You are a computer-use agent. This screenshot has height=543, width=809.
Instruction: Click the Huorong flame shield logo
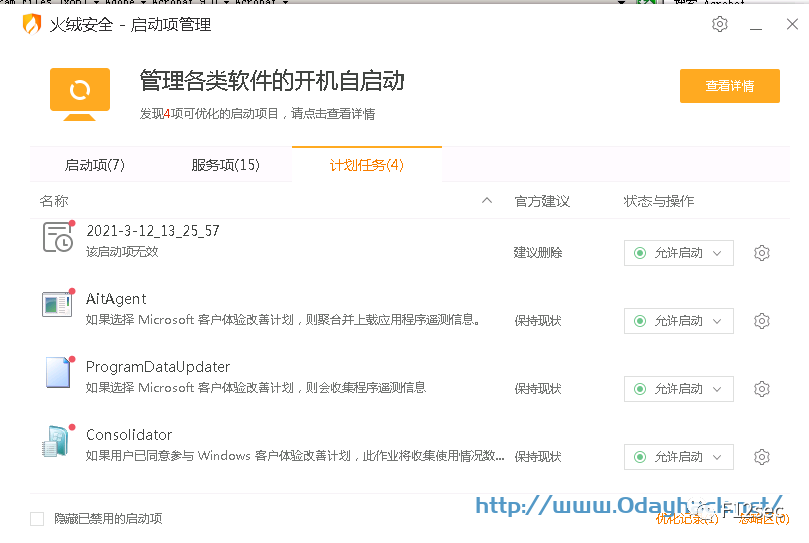tap(32, 24)
